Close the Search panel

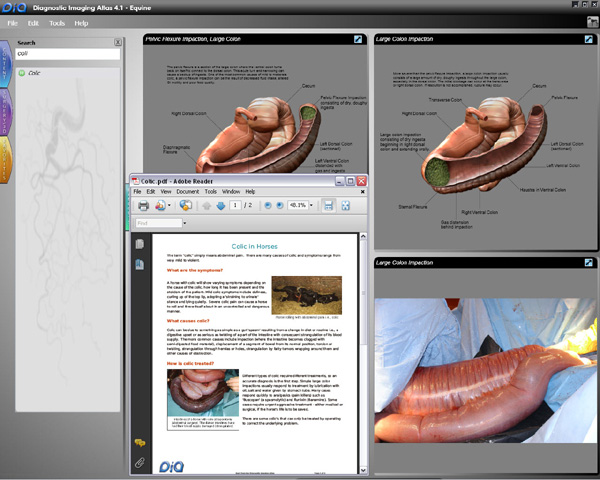(x=118, y=42)
